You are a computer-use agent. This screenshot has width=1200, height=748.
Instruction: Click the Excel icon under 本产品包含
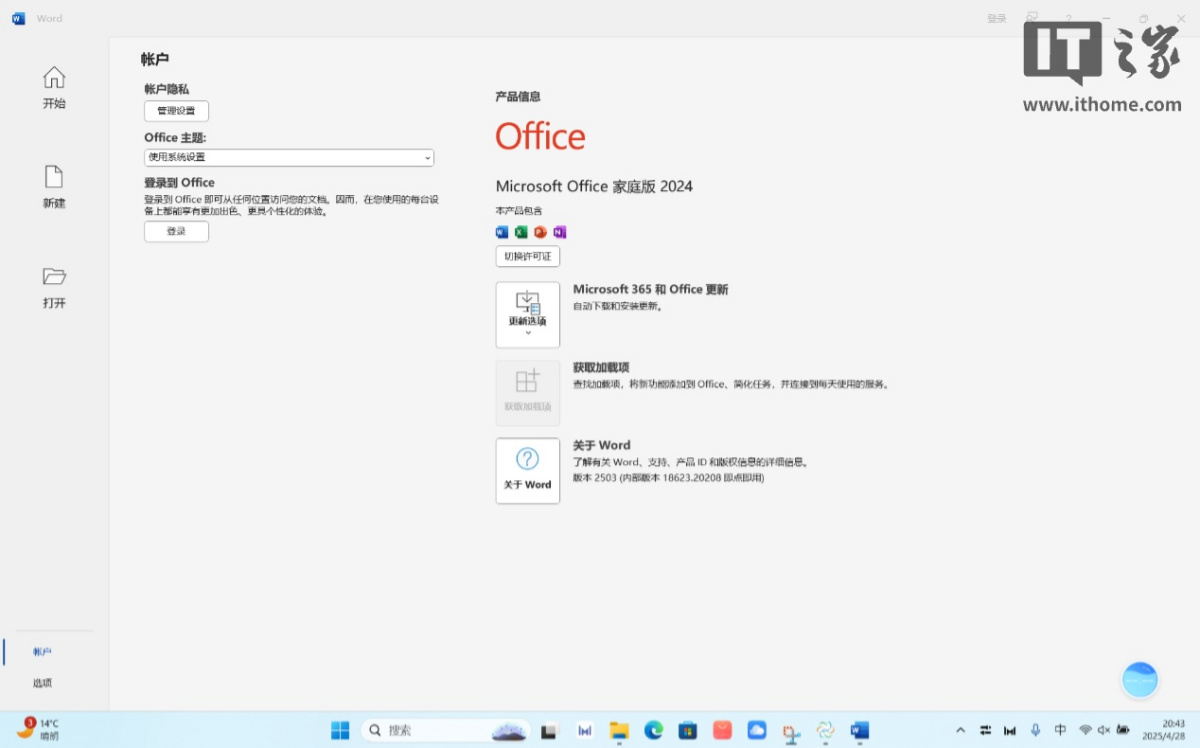tap(521, 232)
